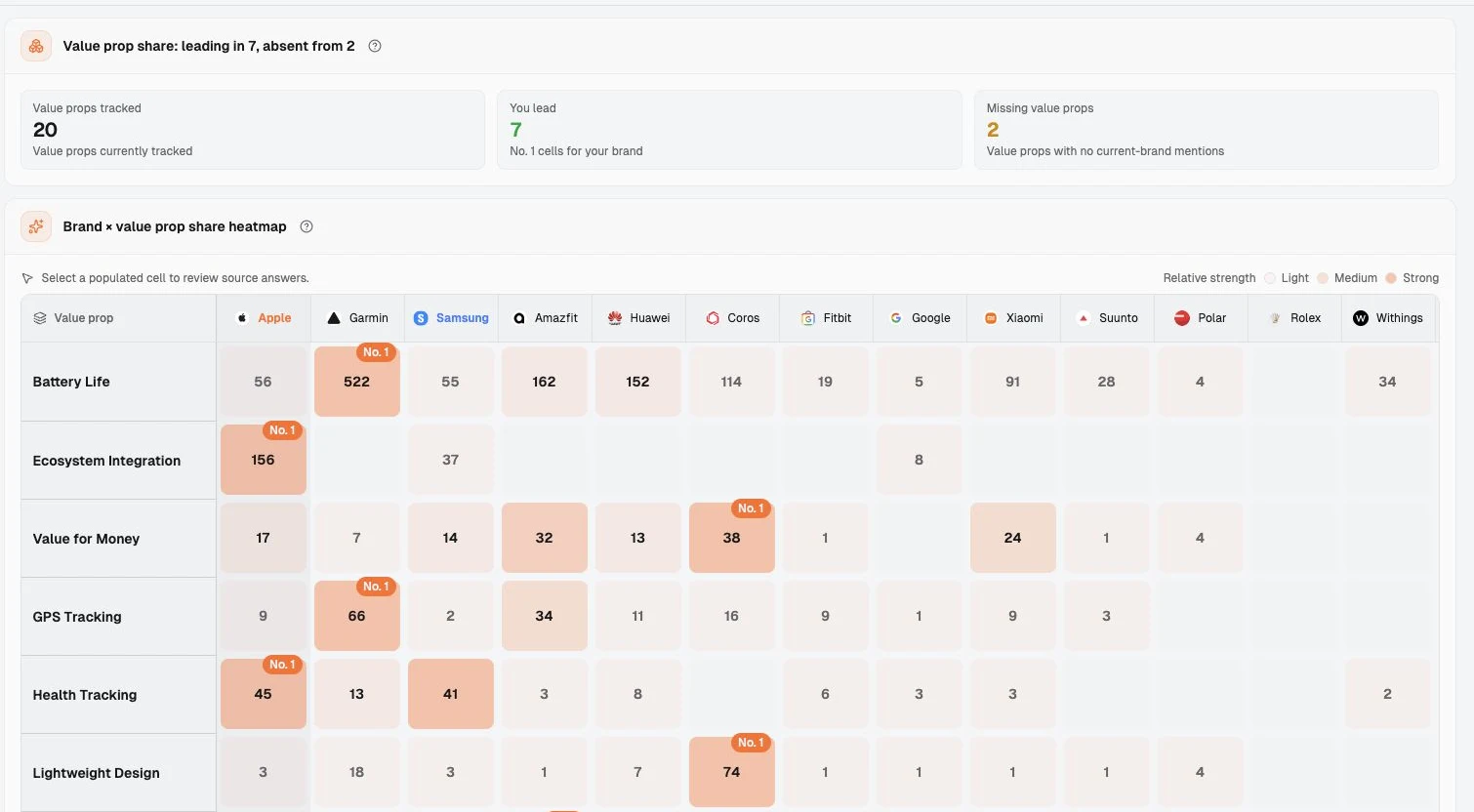Select Coros Battery Life cell 114
Image resolution: width=1474 pixels, height=812 pixels.
(x=732, y=382)
